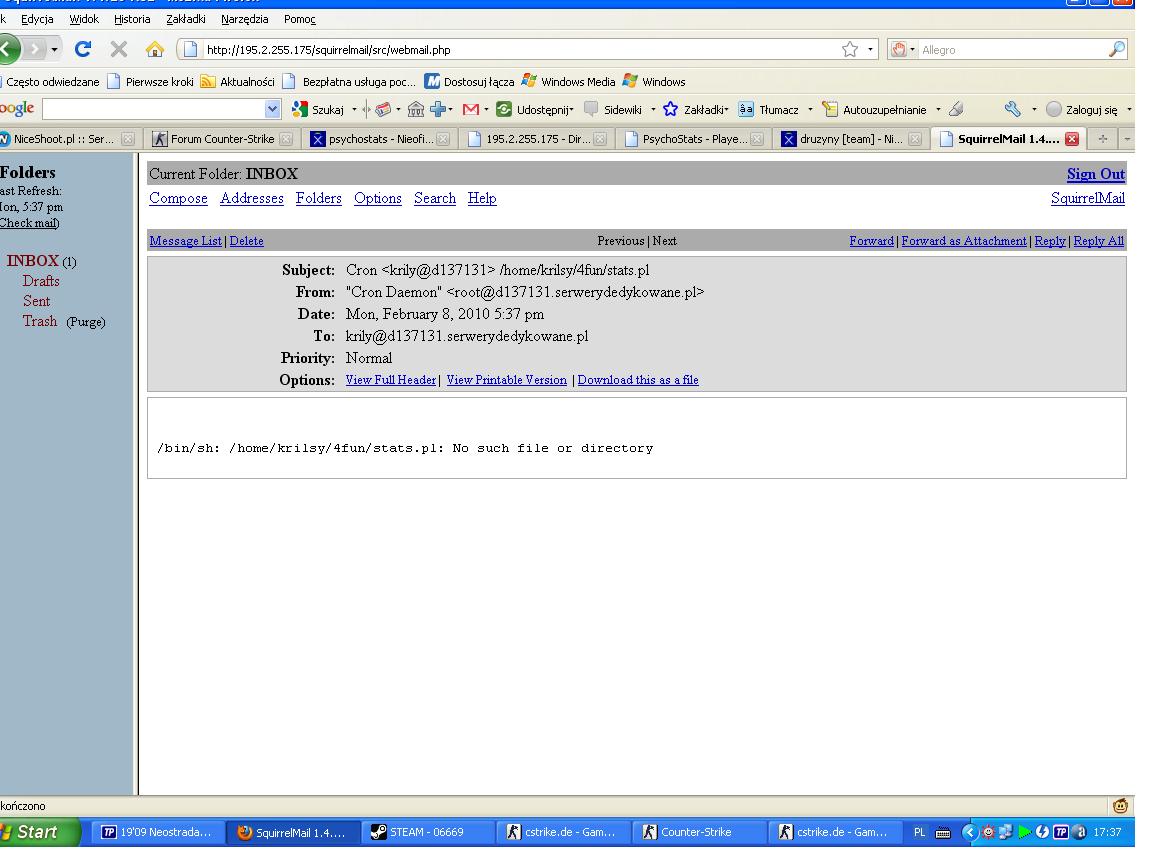
Task: Click the Addresses link
Action: pos(252,198)
